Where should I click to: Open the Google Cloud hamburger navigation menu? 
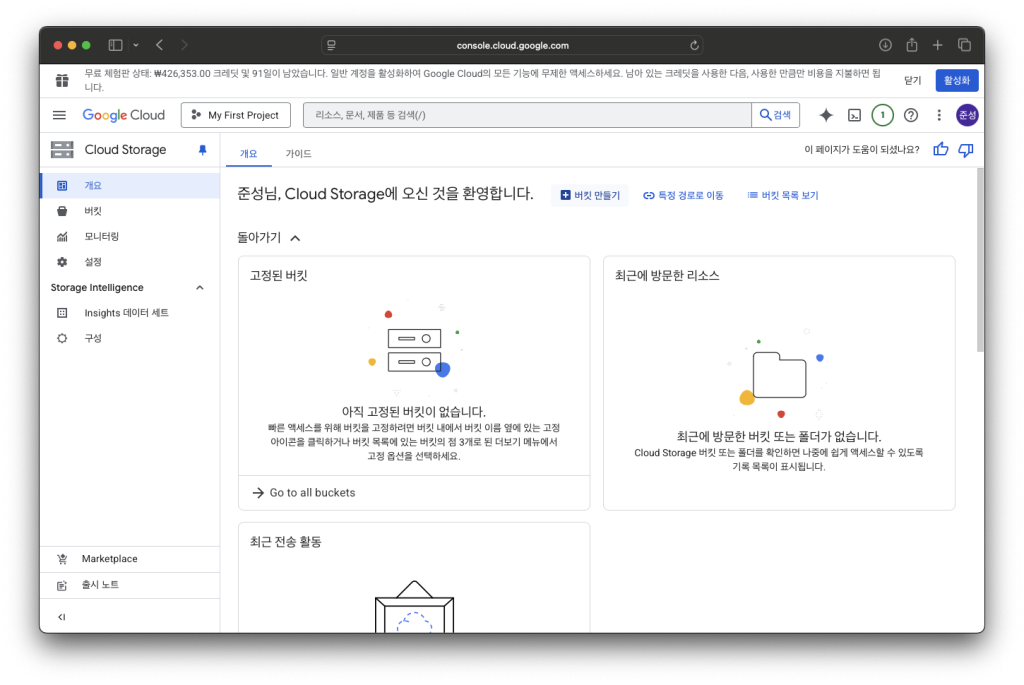(x=59, y=115)
